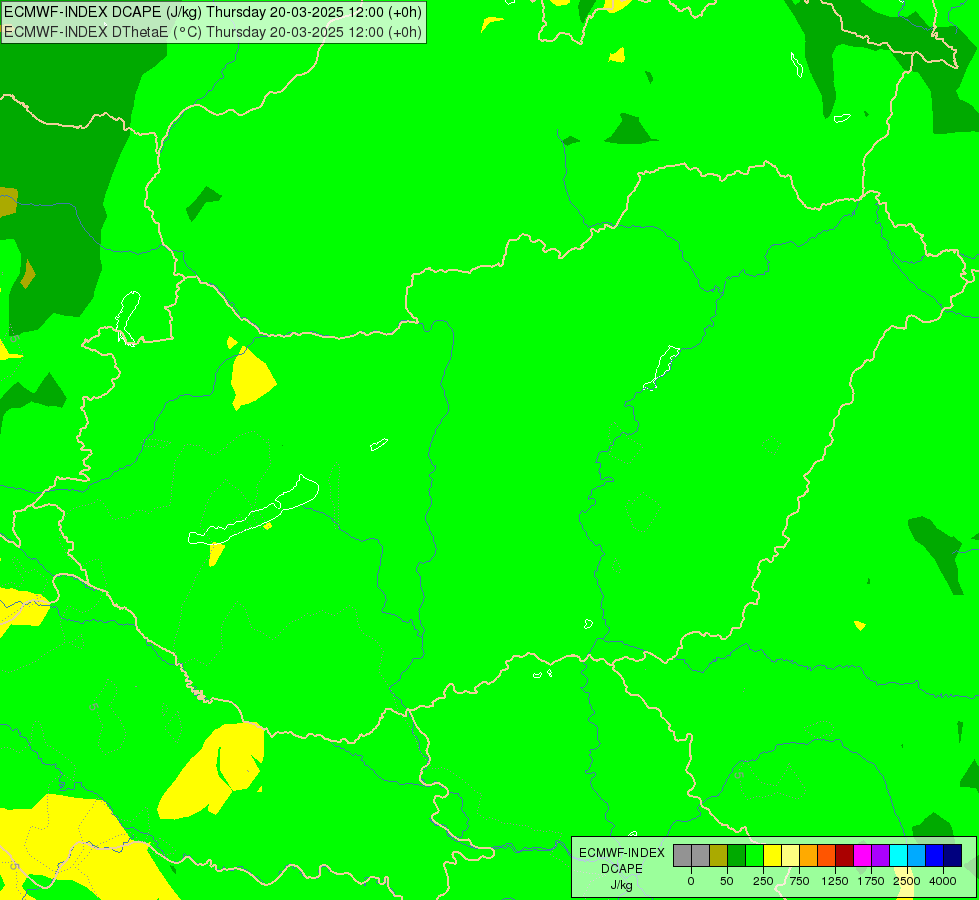Pick the cyan legend swatch
The image size is (979, 900).
click(899, 856)
